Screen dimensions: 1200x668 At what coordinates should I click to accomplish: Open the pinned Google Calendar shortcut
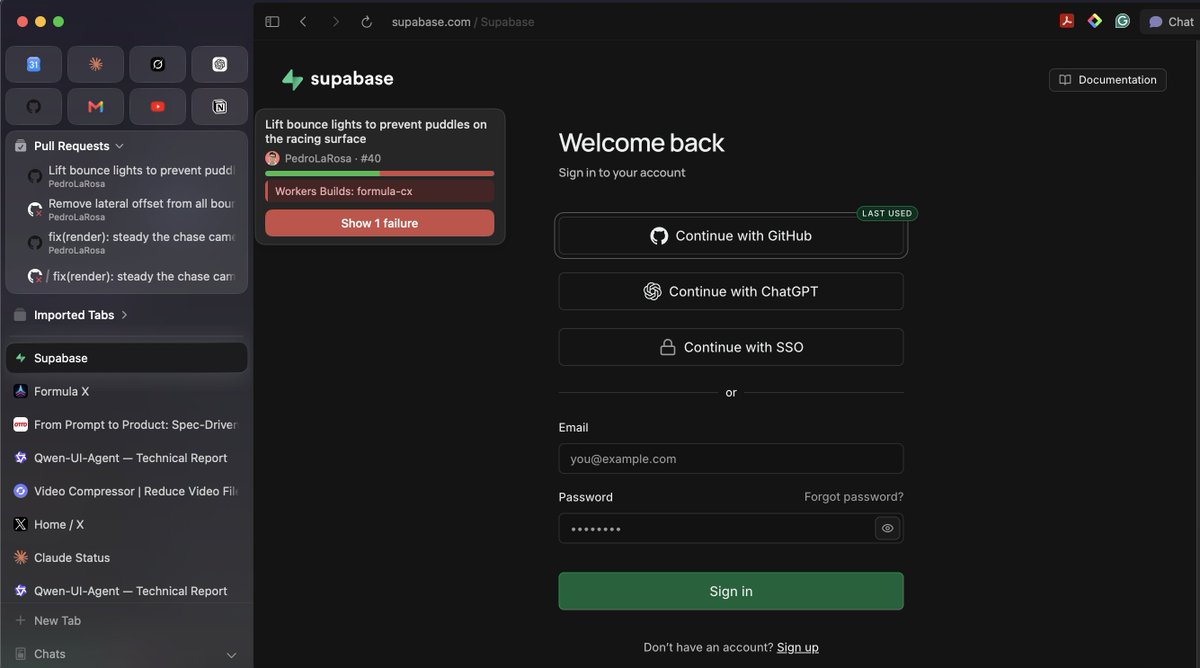click(x=33, y=64)
